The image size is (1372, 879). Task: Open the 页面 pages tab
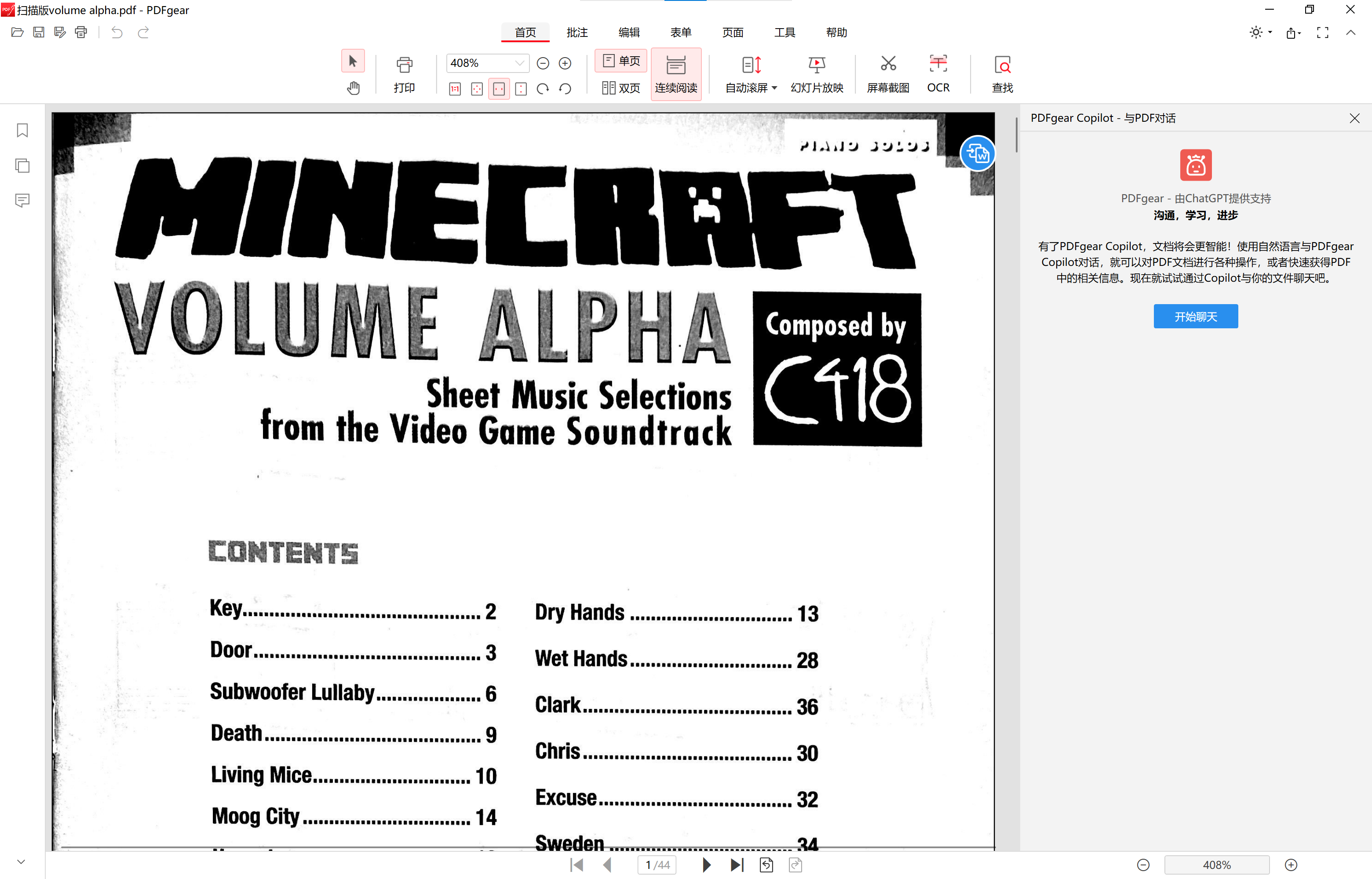(x=733, y=33)
